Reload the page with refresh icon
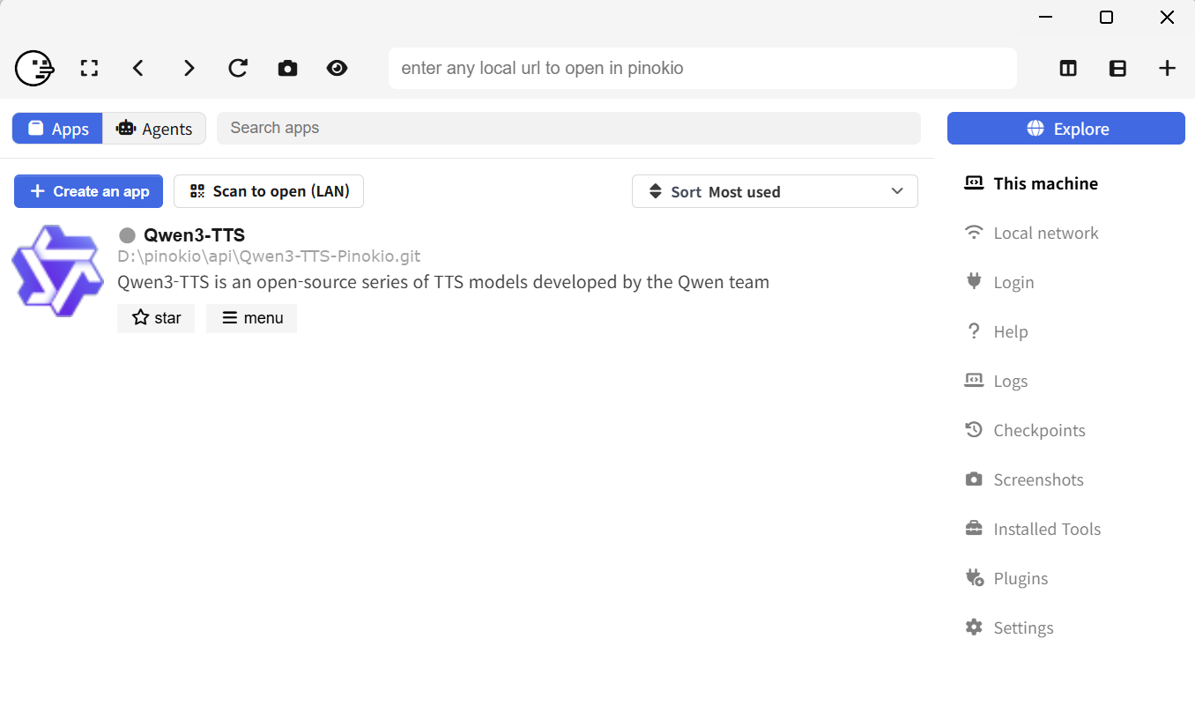The height and width of the screenshot is (720, 1195). coord(238,69)
